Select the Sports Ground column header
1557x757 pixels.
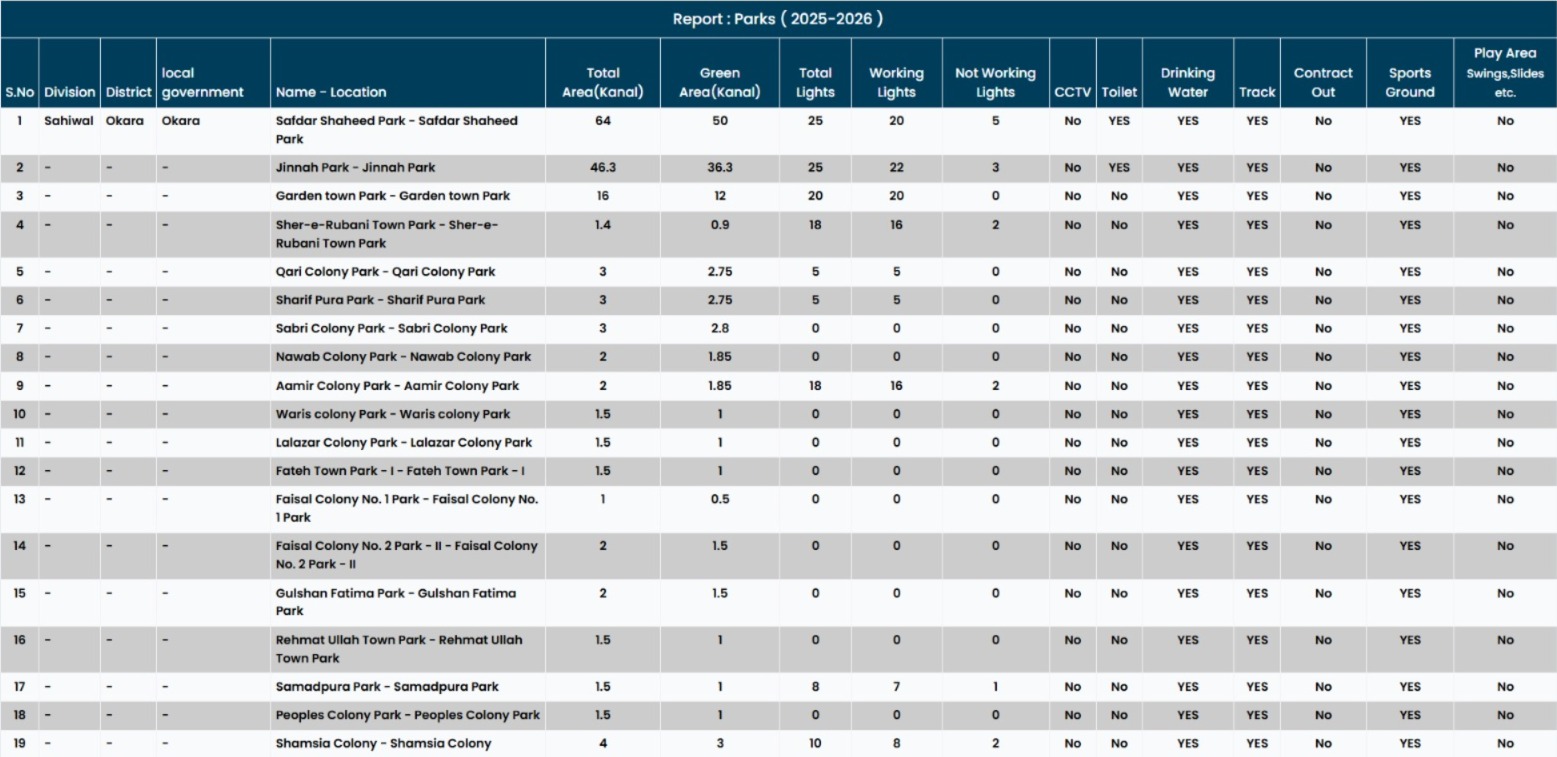(1409, 82)
